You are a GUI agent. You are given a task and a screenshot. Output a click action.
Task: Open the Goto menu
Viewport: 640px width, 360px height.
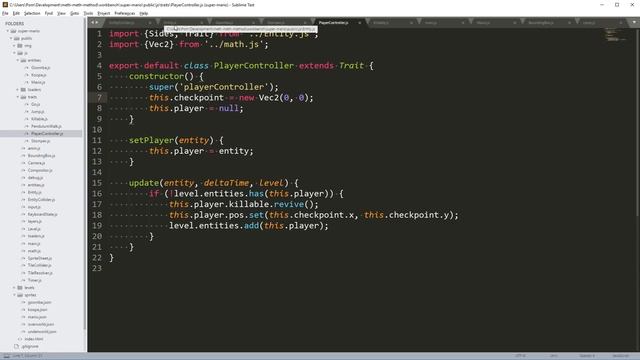click(74, 13)
